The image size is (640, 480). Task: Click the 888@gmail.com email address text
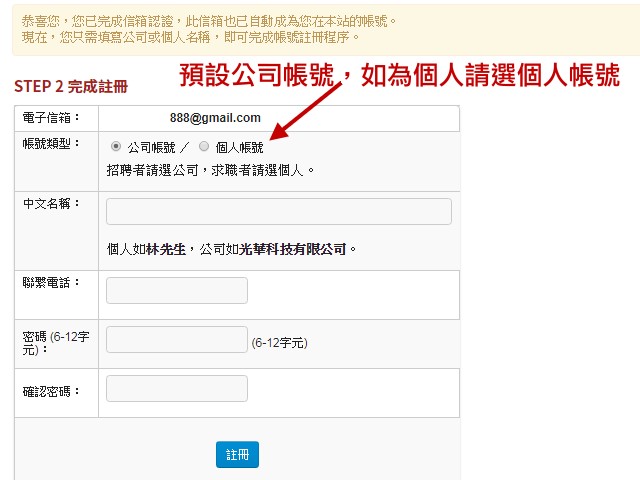(215, 118)
